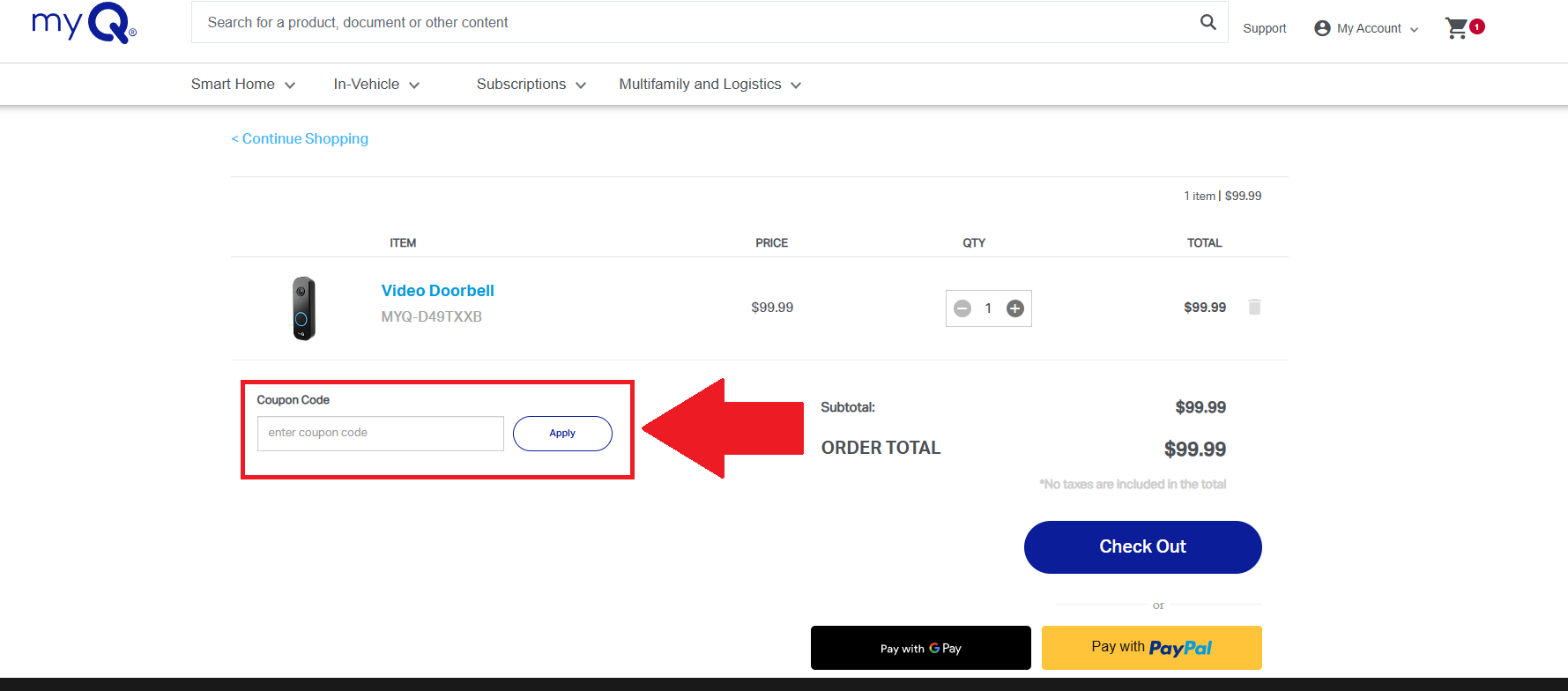
Task: Increase quantity with the plus icon
Action: point(1014,308)
